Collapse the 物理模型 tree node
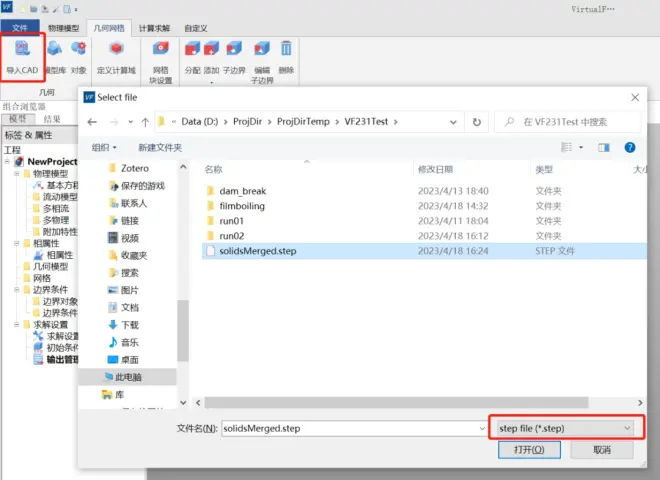The width and height of the screenshot is (660, 480). (17, 174)
